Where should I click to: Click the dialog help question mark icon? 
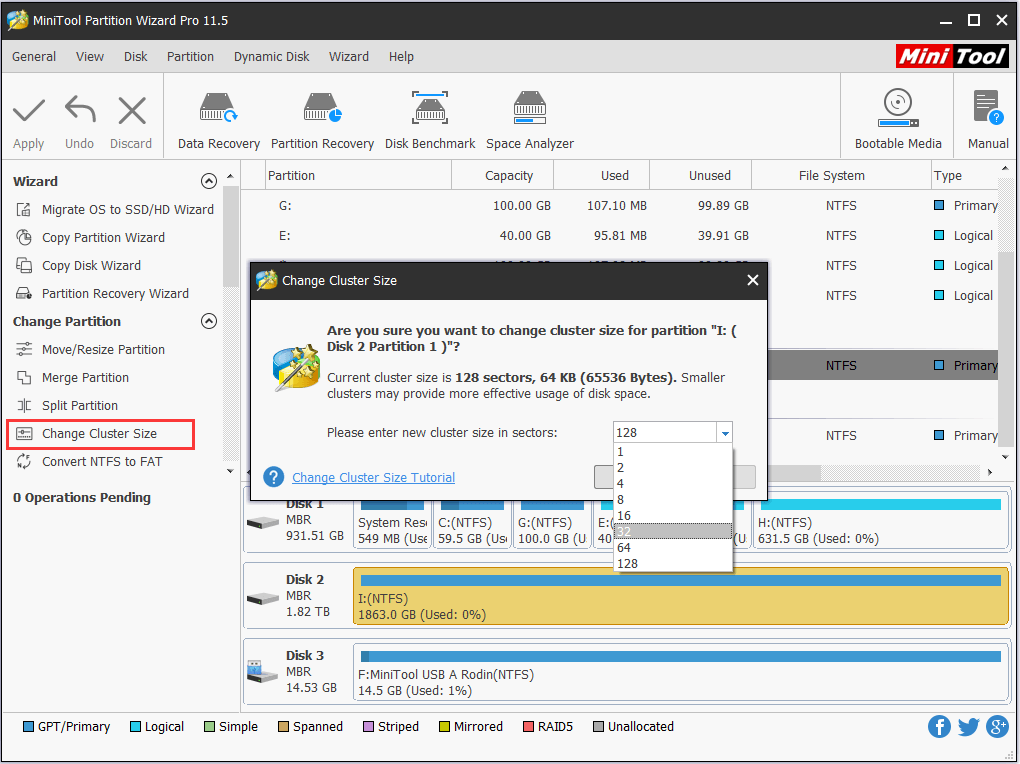[x=274, y=477]
